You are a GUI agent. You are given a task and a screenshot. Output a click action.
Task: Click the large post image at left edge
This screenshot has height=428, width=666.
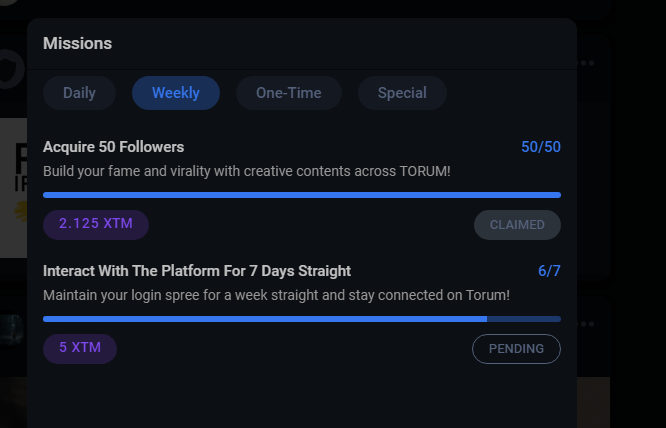(14, 188)
